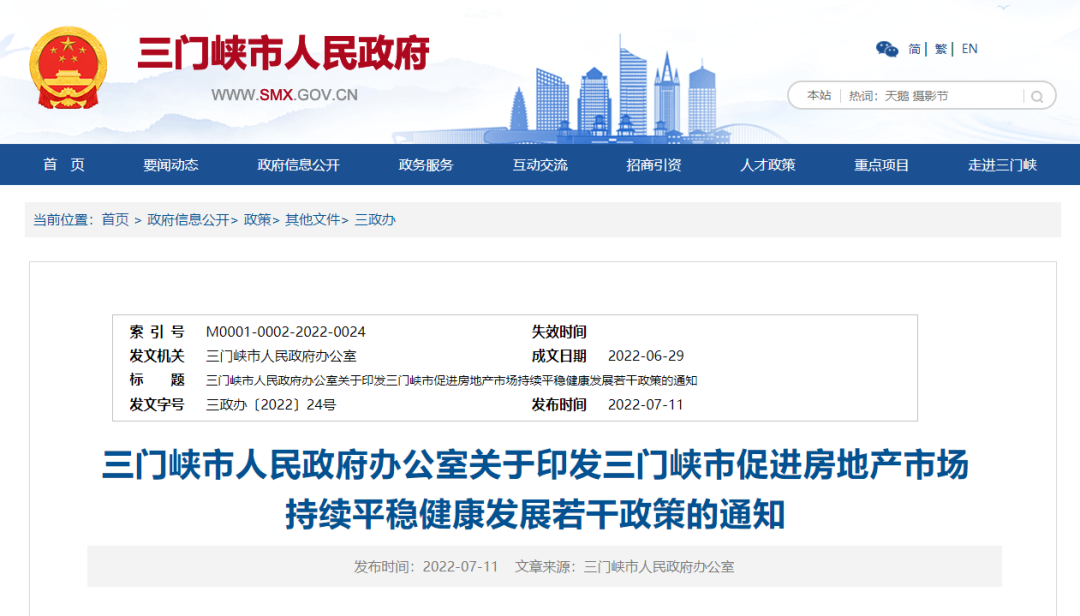This screenshot has height=616, width=1080.
Task: Open the 本站 search scope selector
Action: (819, 96)
